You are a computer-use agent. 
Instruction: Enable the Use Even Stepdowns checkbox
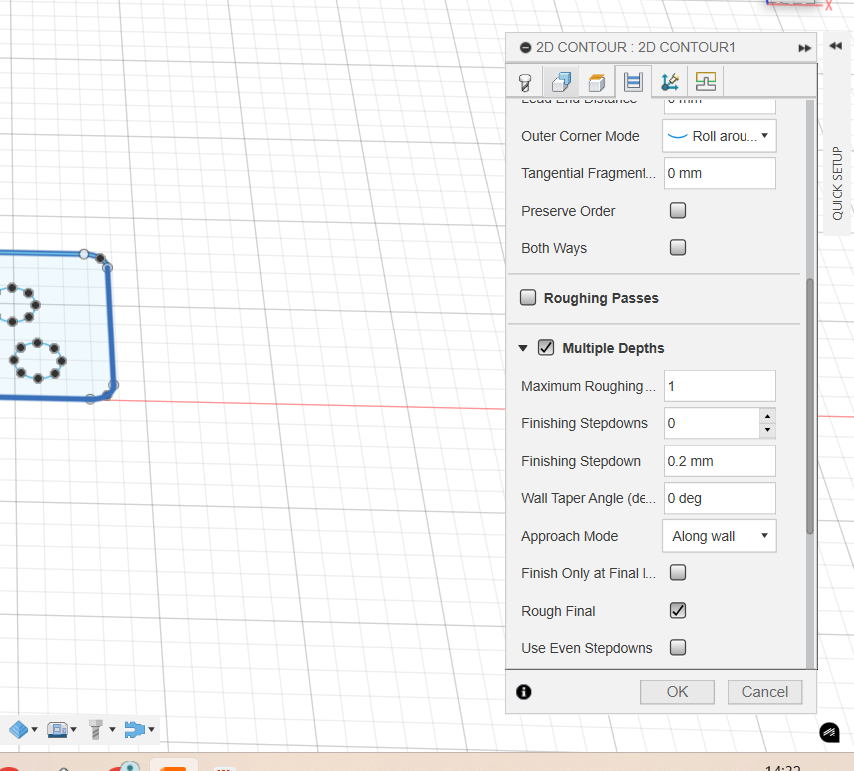[678, 647]
